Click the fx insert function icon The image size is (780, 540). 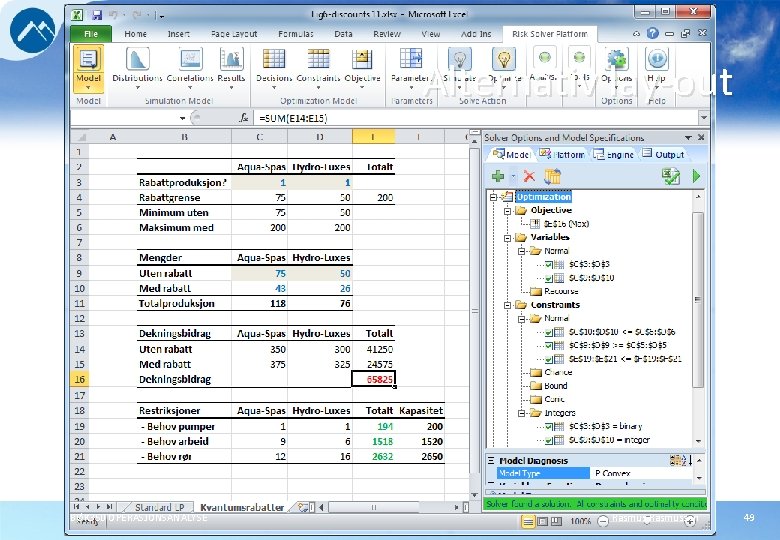click(x=243, y=118)
